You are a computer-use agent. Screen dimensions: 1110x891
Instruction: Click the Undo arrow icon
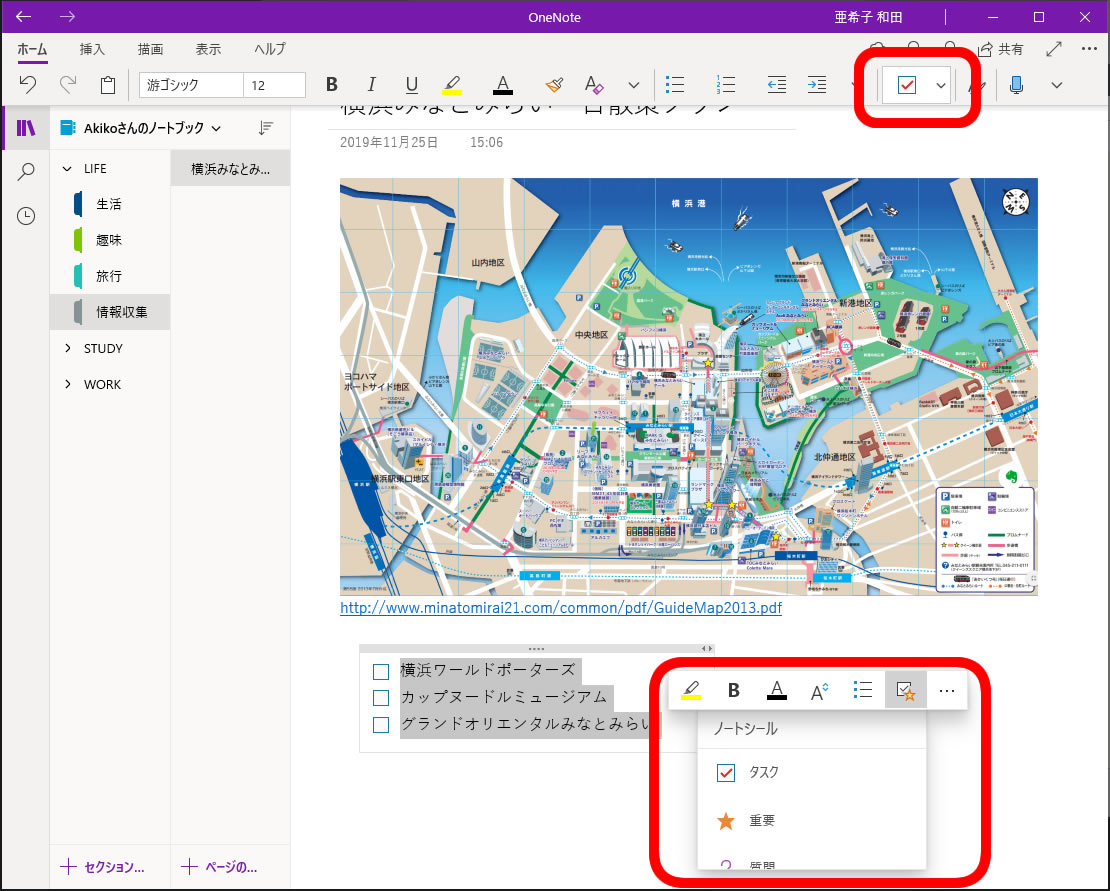point(28,85)
